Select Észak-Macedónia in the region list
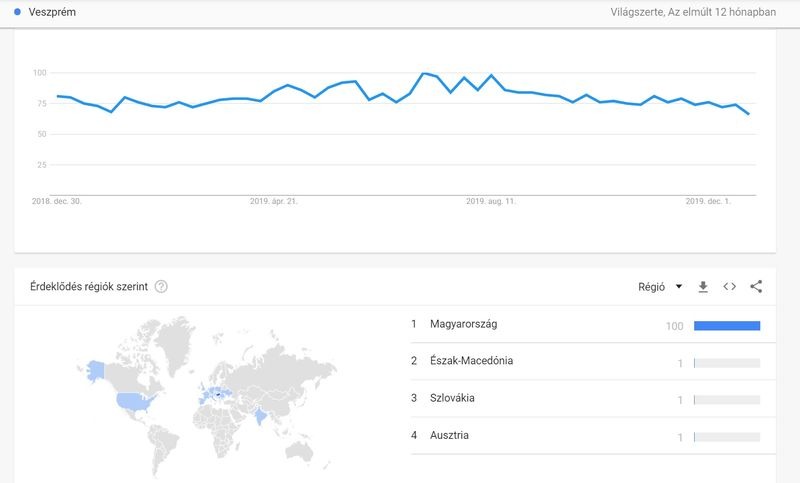The width and height of the screenshot is (800, 483). click(471, 361)
